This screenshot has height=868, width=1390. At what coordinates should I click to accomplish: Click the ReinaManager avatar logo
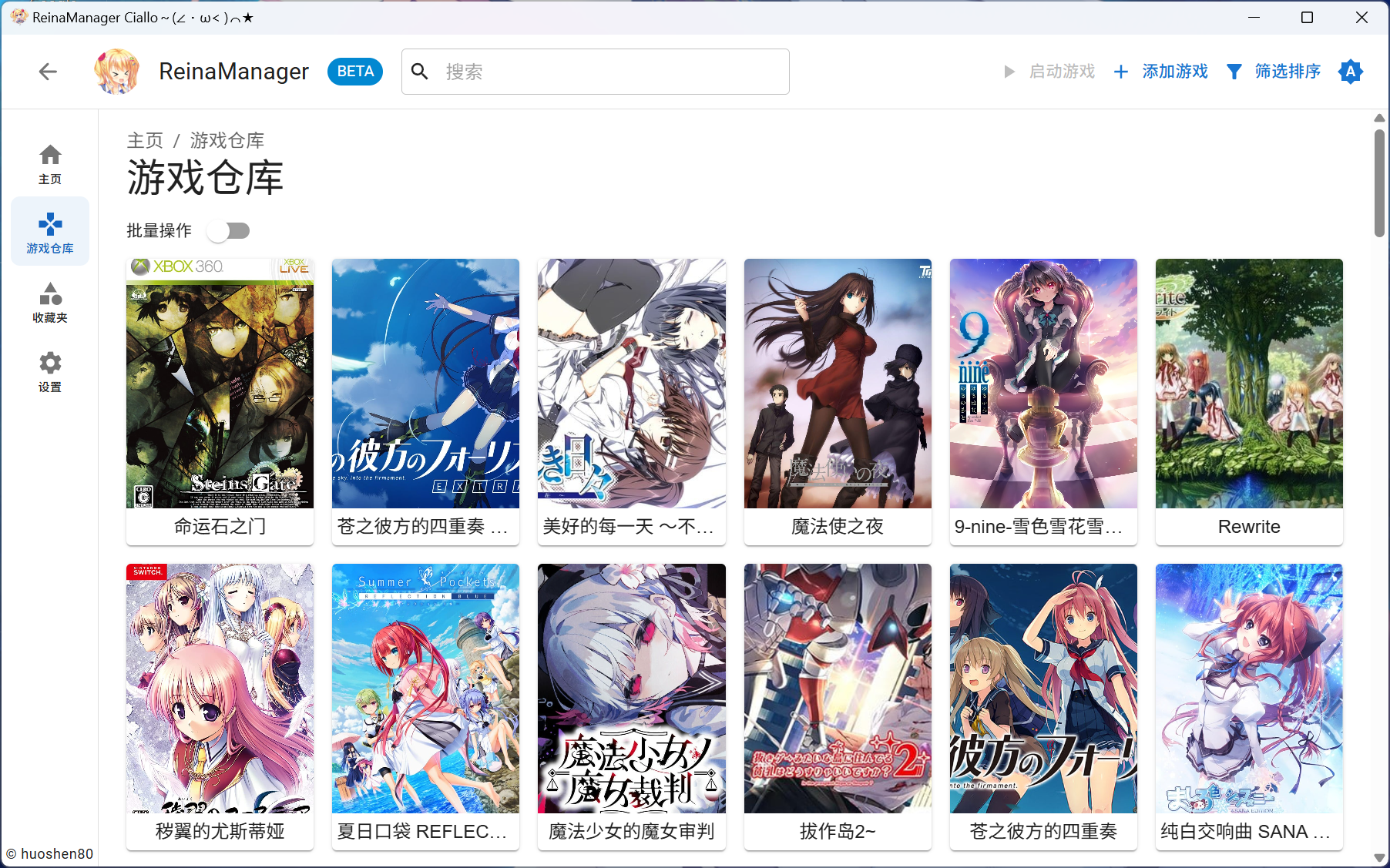coord(116,72)
